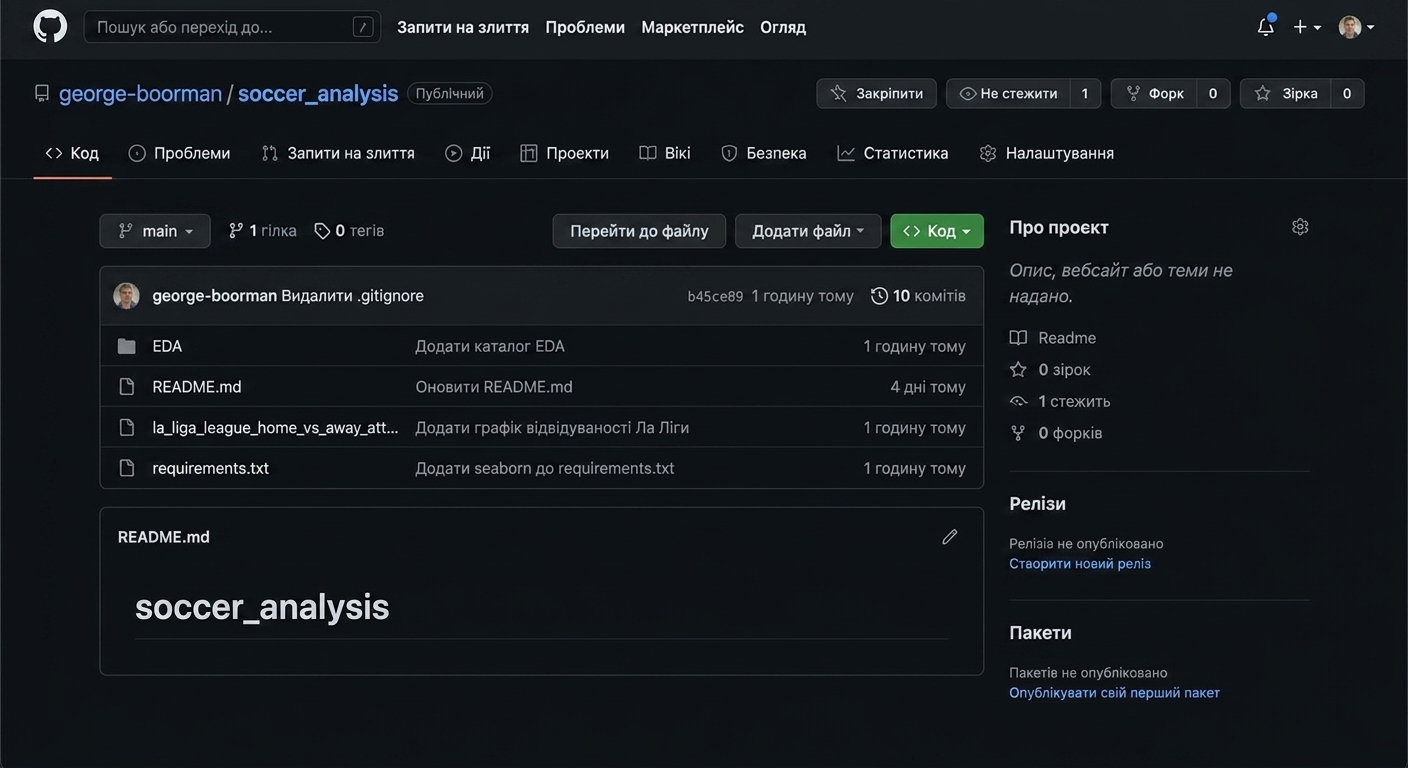Open the Оновити README.md commit
The image size is (1408, 768).
click(494, 387)
